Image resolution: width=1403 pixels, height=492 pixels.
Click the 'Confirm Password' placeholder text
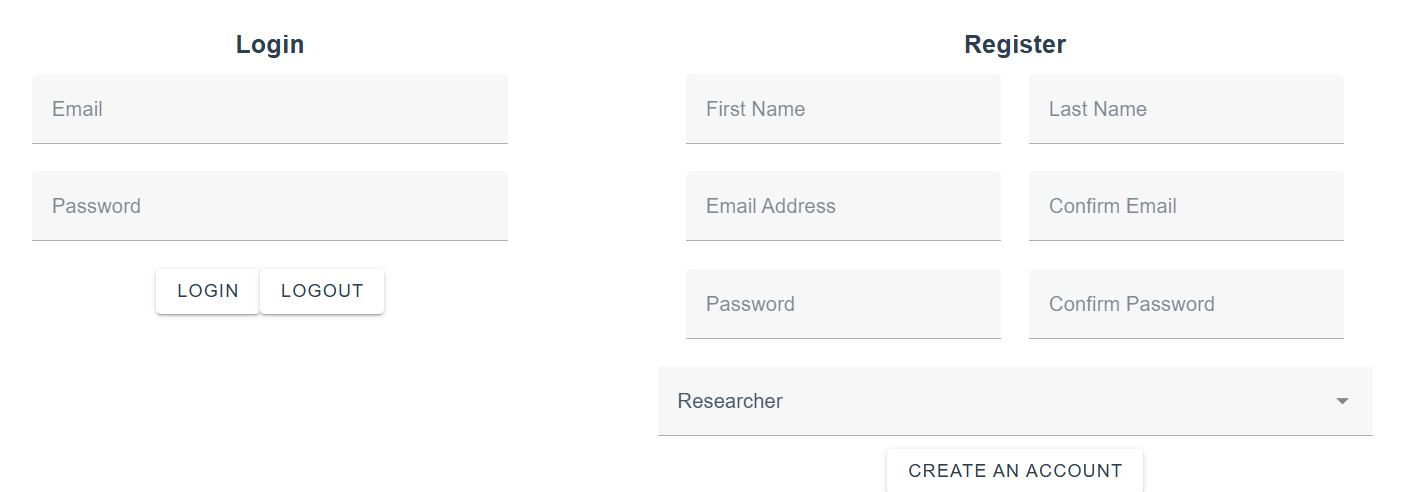(1132, 304)
